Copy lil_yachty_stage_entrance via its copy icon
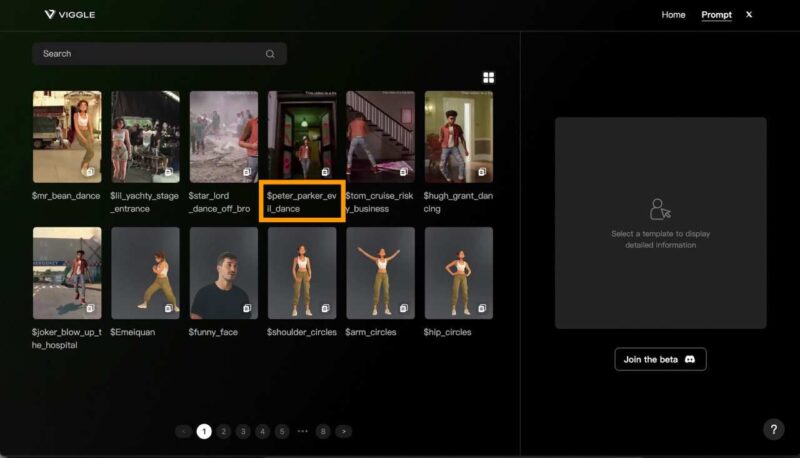Image resolution: width=800 pixels, height=458 pixels. (169, 172)
